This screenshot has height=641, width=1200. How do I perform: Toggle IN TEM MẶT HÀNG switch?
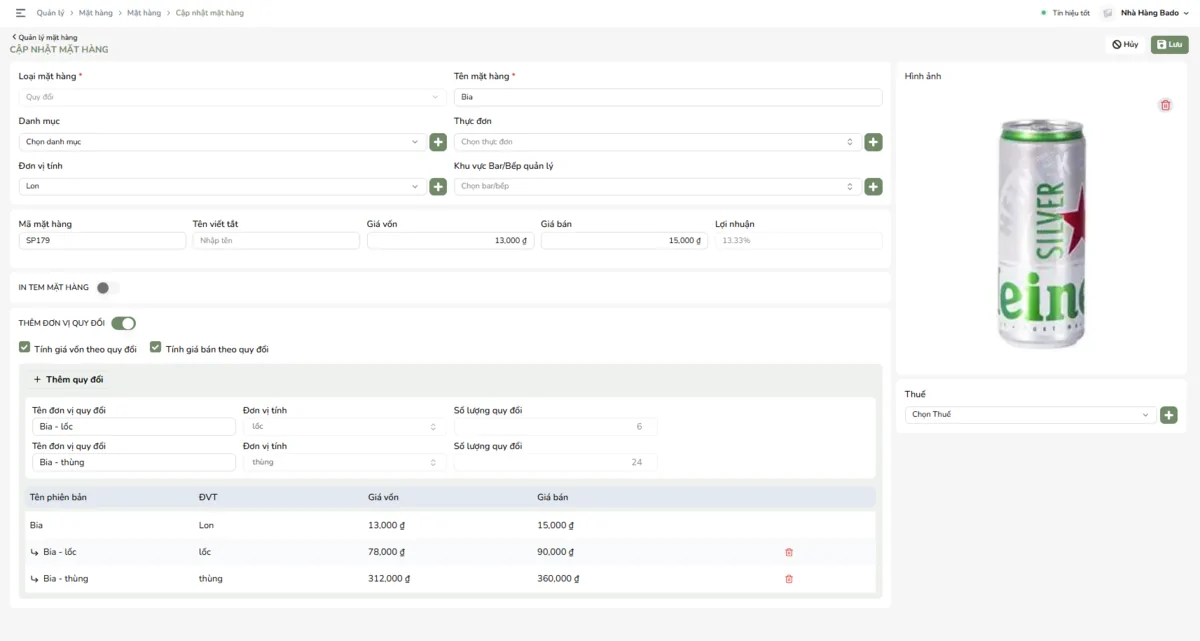[x=107, y=288]
